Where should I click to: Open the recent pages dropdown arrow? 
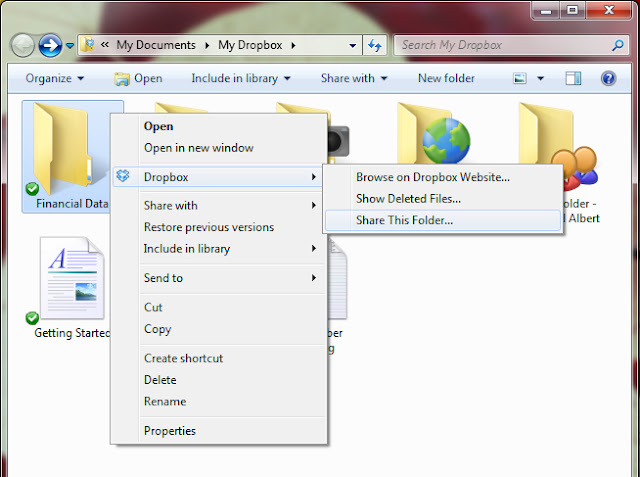(x=70, y=46)
